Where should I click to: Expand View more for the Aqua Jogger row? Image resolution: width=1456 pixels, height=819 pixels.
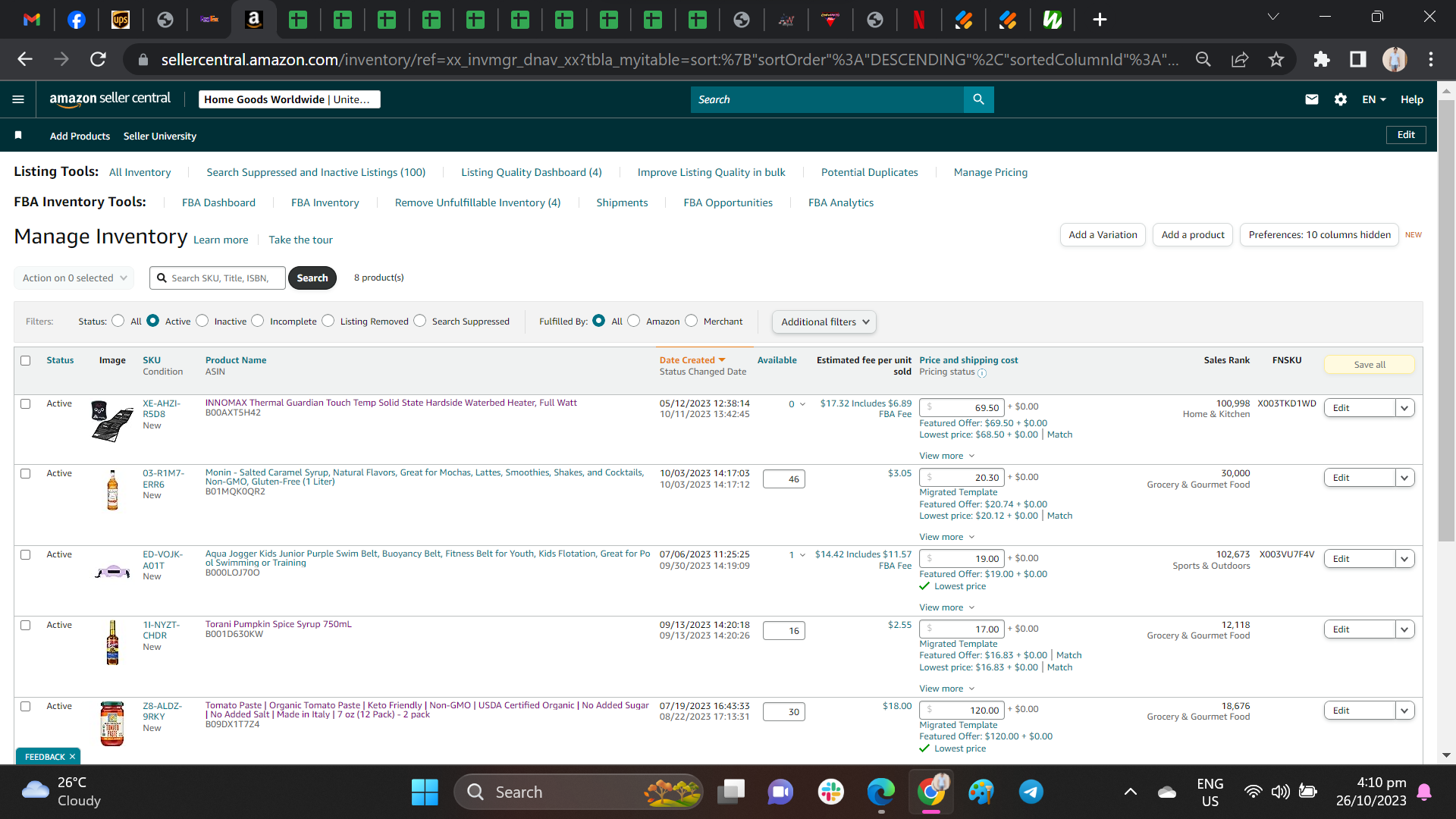946,608
